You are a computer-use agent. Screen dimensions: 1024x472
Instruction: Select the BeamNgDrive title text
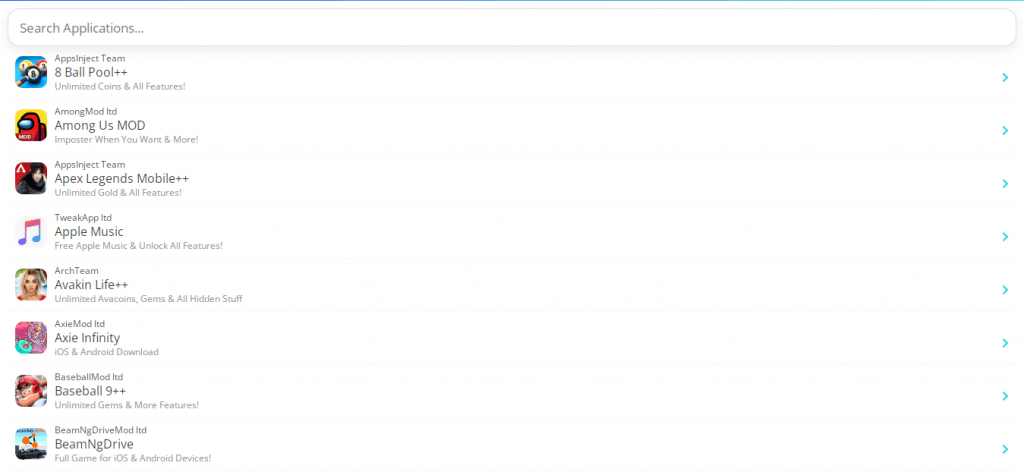click(x=94, y=444)
